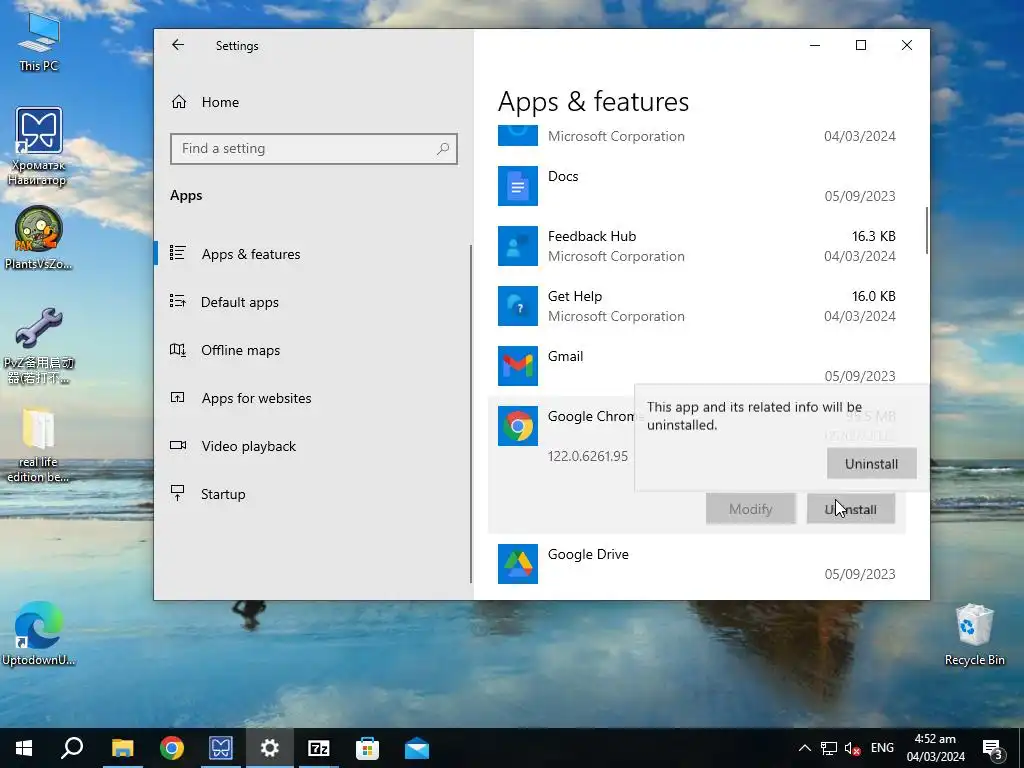Click the magnifier icon in the Find a setting box

pyautogui.click(x=443, y=149)
